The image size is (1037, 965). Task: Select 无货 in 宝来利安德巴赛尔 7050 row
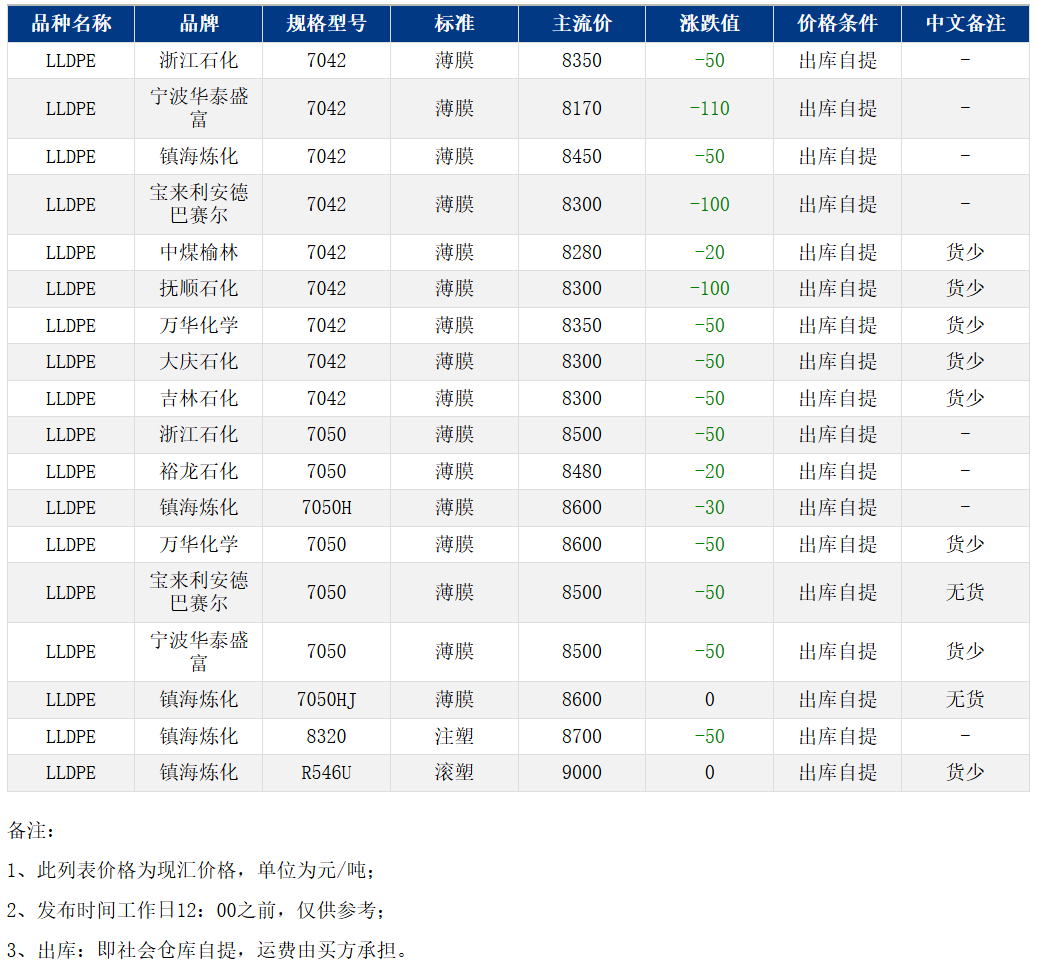click(x=966, y=593)
